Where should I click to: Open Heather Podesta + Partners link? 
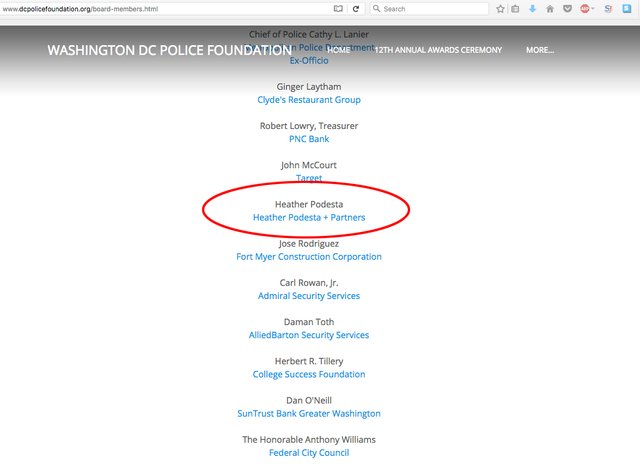[x=309, y=217]
